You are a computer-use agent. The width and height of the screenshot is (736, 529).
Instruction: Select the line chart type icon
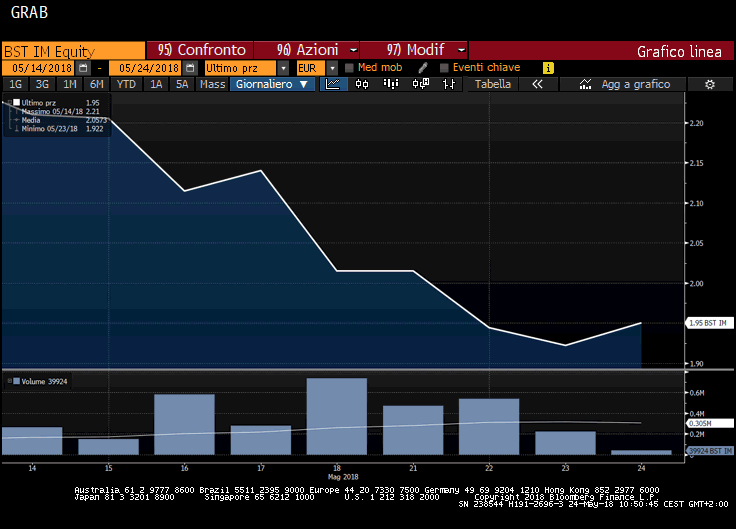click(334, 85)
